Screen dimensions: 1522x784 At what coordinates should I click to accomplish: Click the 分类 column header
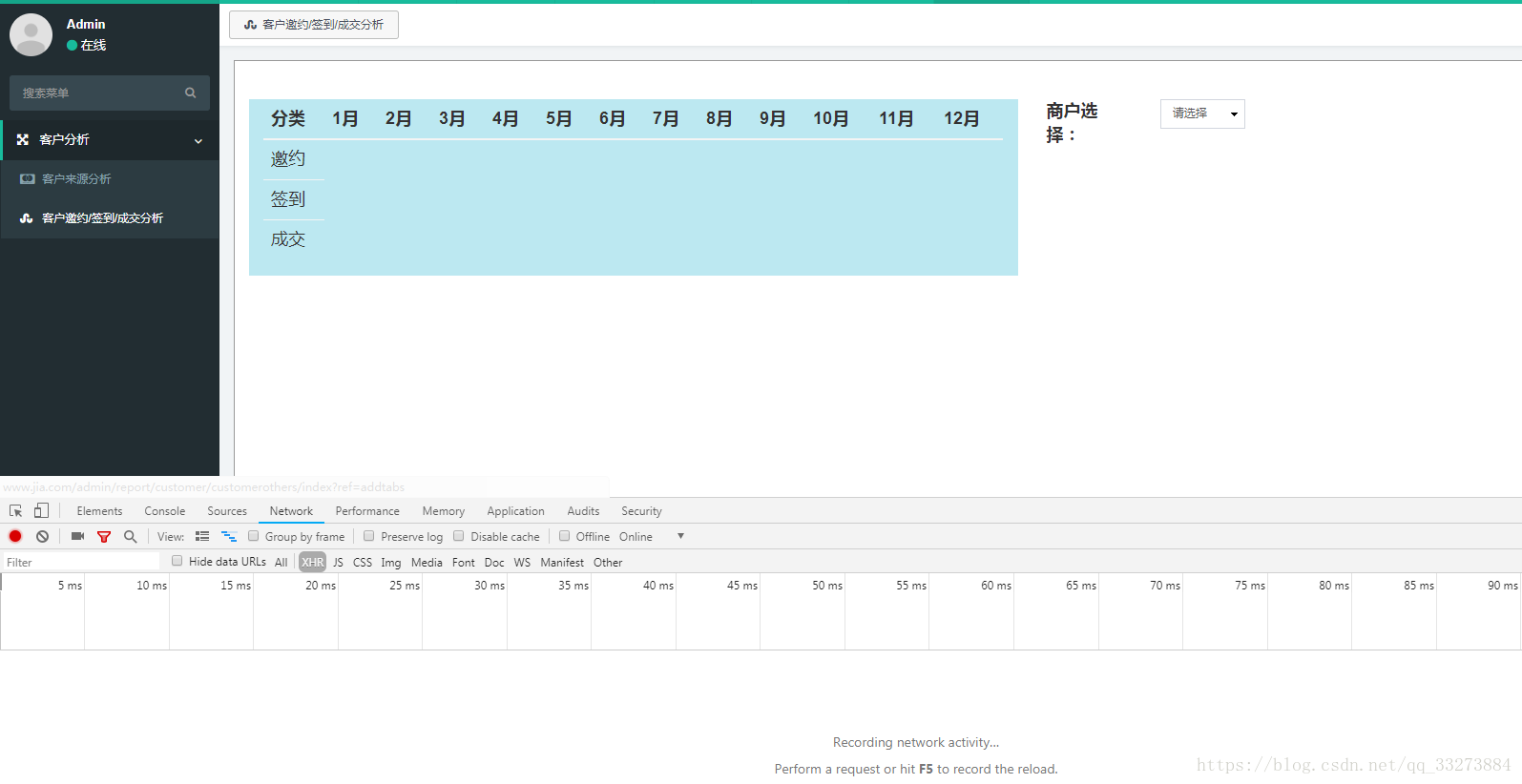point(288,118)
